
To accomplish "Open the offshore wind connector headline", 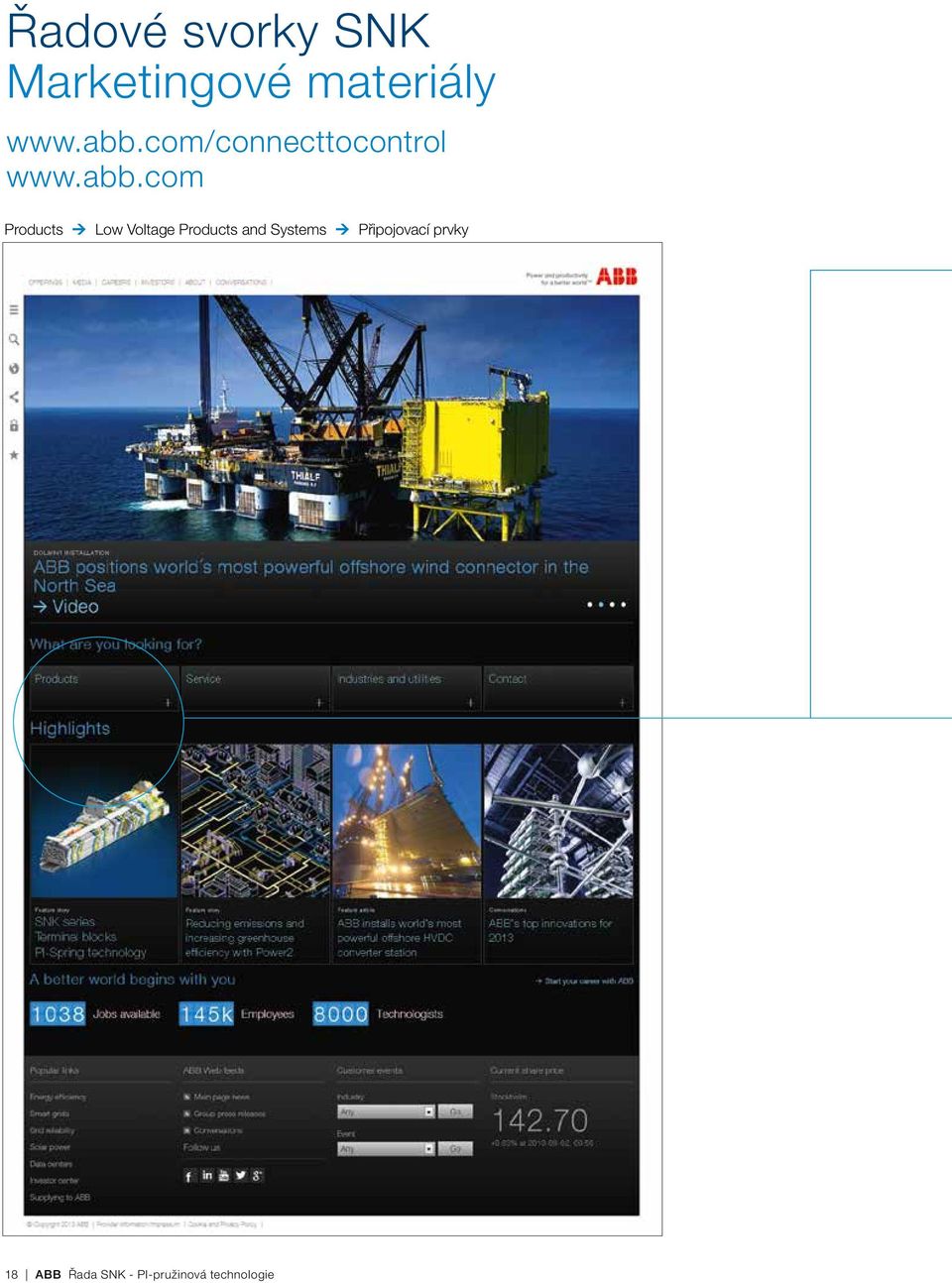I will pyautogui.click(x=310, y=576).
